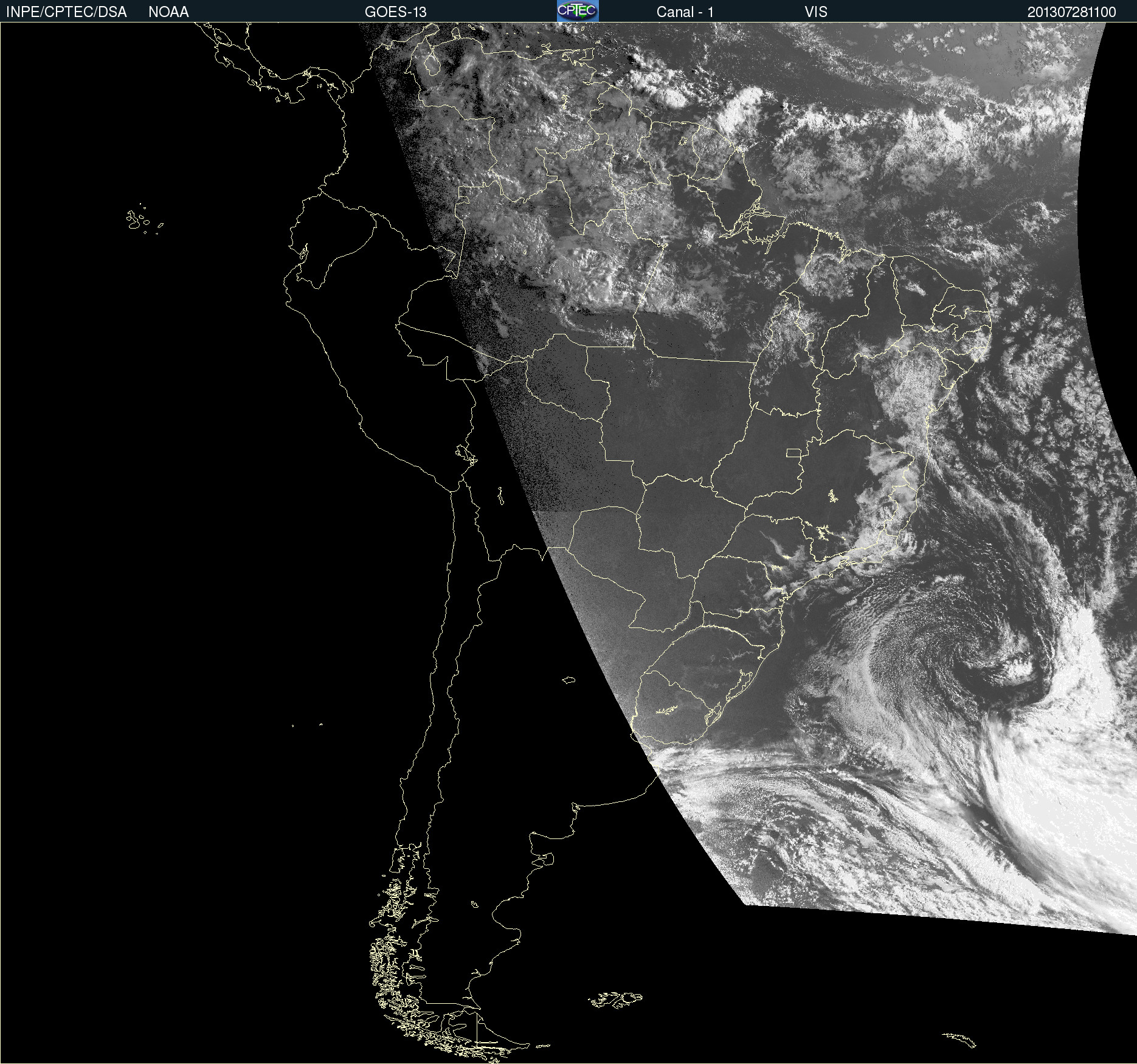Click the NOAA label in the header
Screen dimensions: 1137x1064
tap(168, 12)
